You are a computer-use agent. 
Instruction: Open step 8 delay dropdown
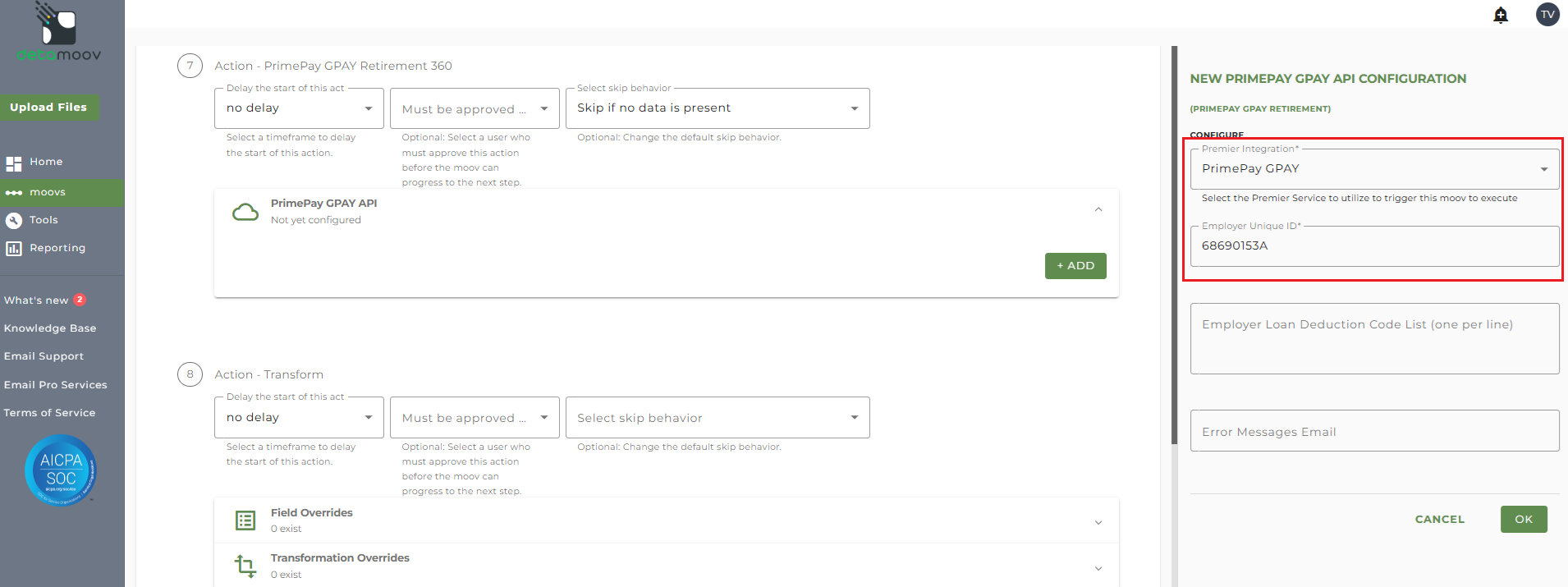299,418
